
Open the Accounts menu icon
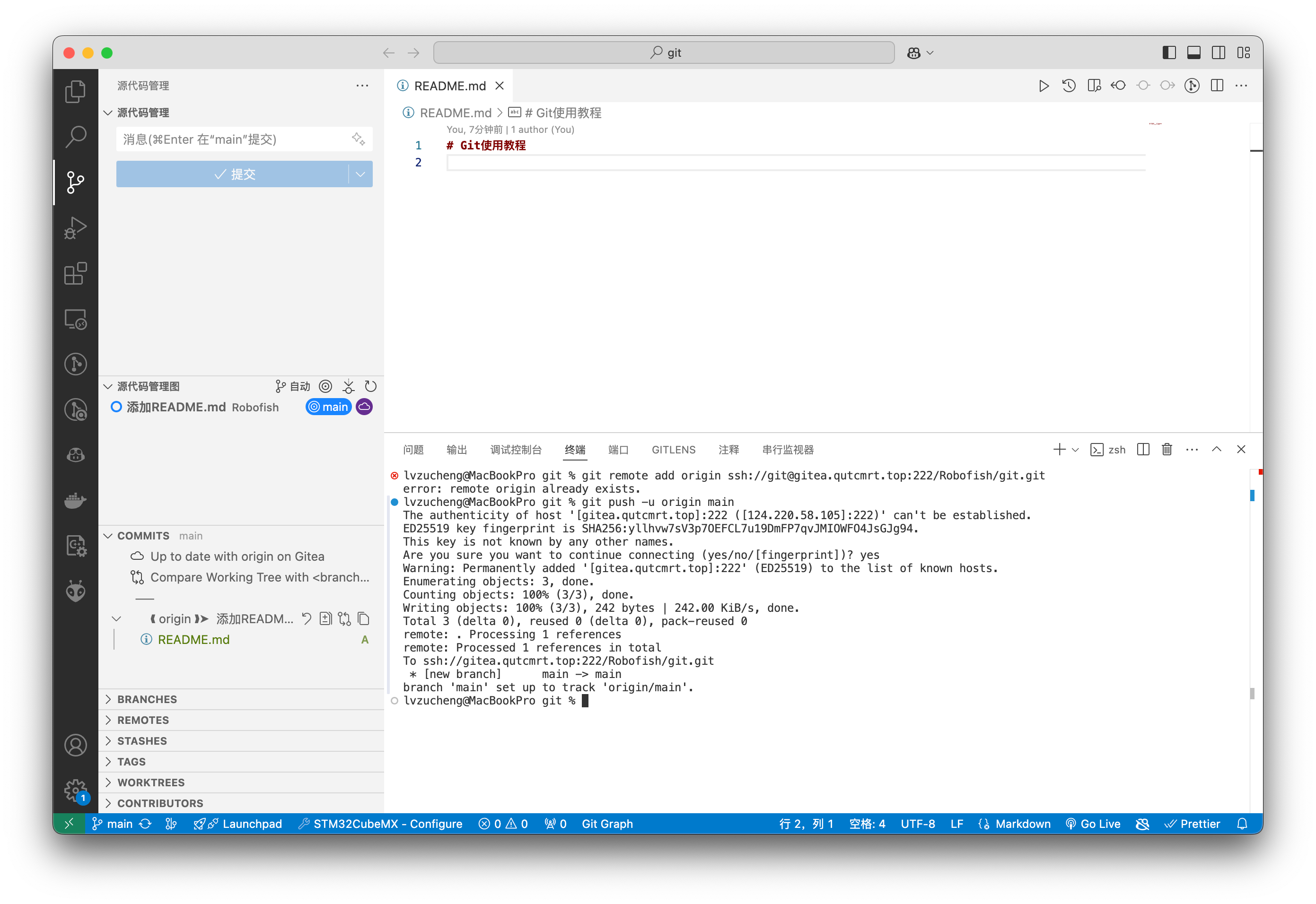(75, 746)
